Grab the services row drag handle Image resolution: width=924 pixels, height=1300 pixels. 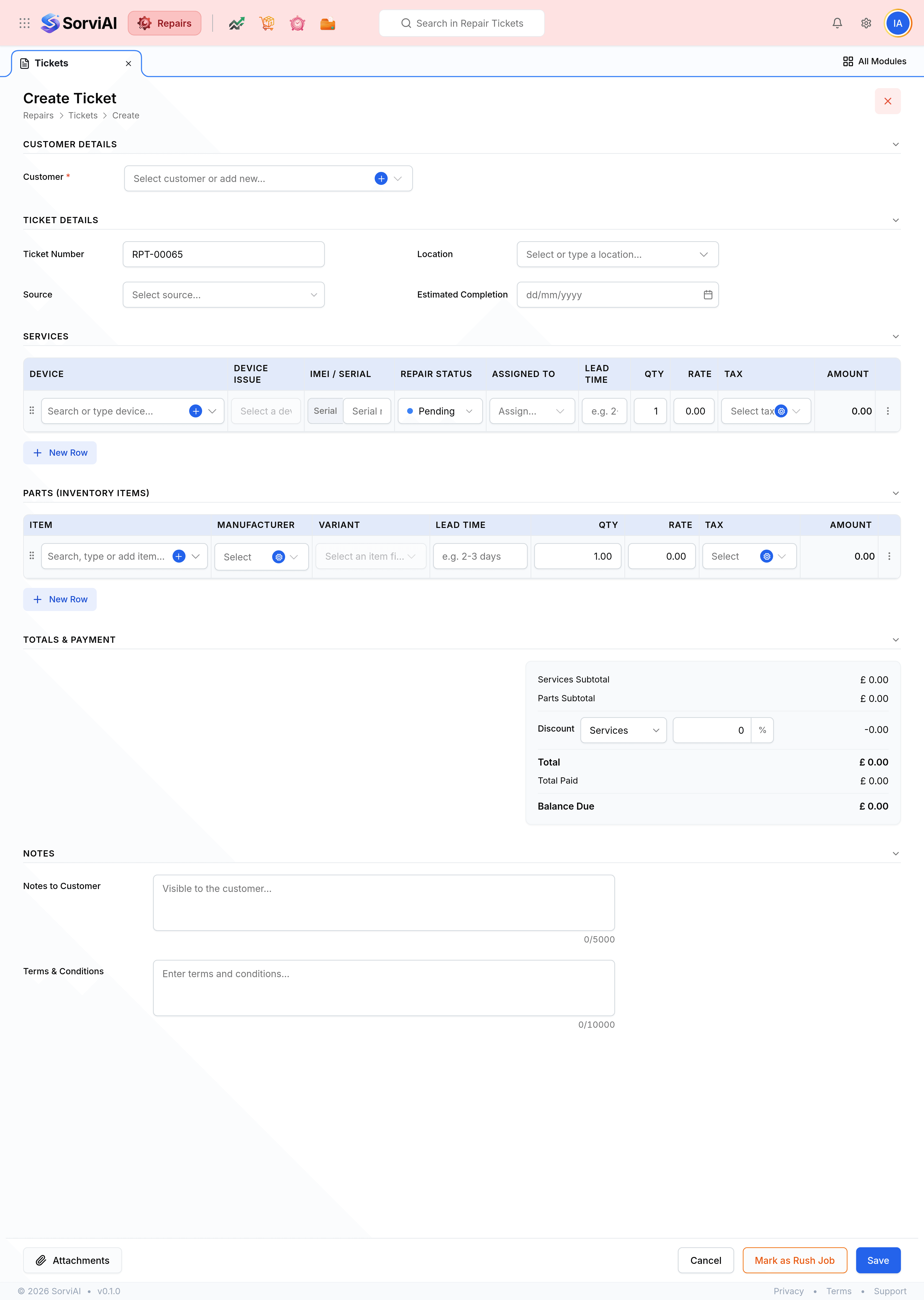tap(32, 410)
